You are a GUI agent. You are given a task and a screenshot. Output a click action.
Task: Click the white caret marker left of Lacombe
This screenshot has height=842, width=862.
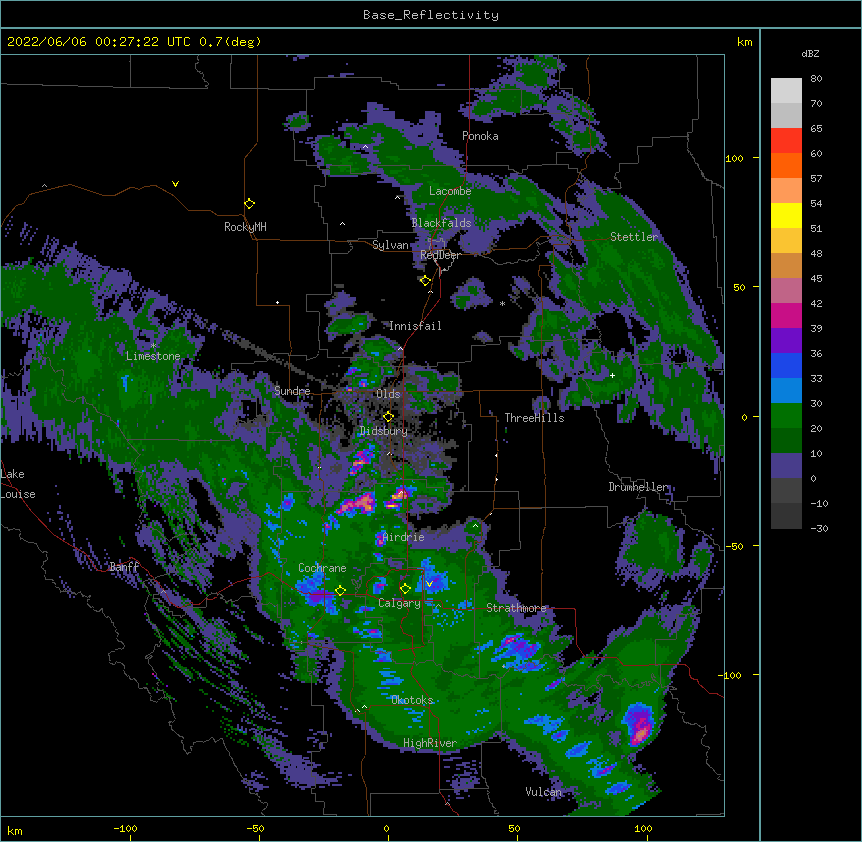(x=397, y=197)
